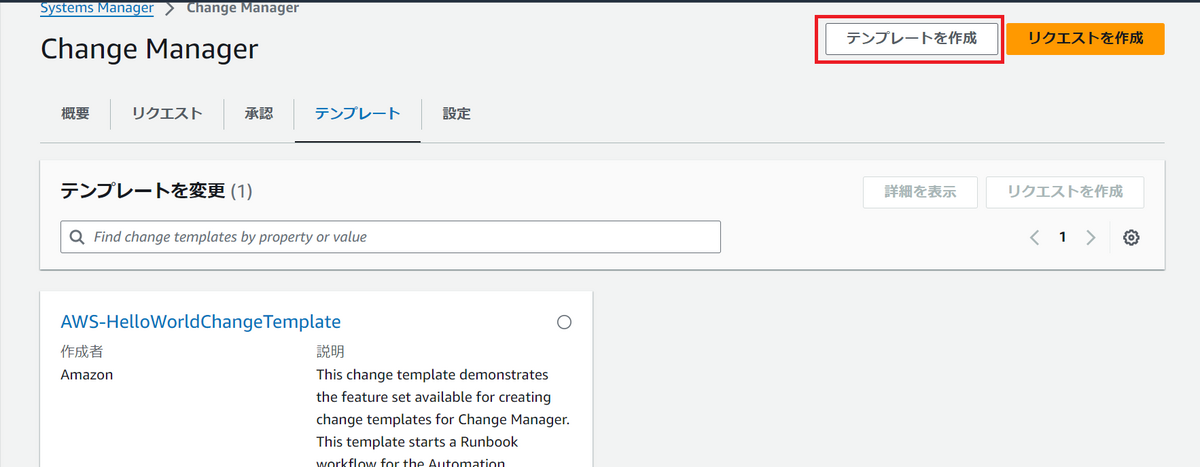Click the テンプレートを作成 button

point(911,39)
